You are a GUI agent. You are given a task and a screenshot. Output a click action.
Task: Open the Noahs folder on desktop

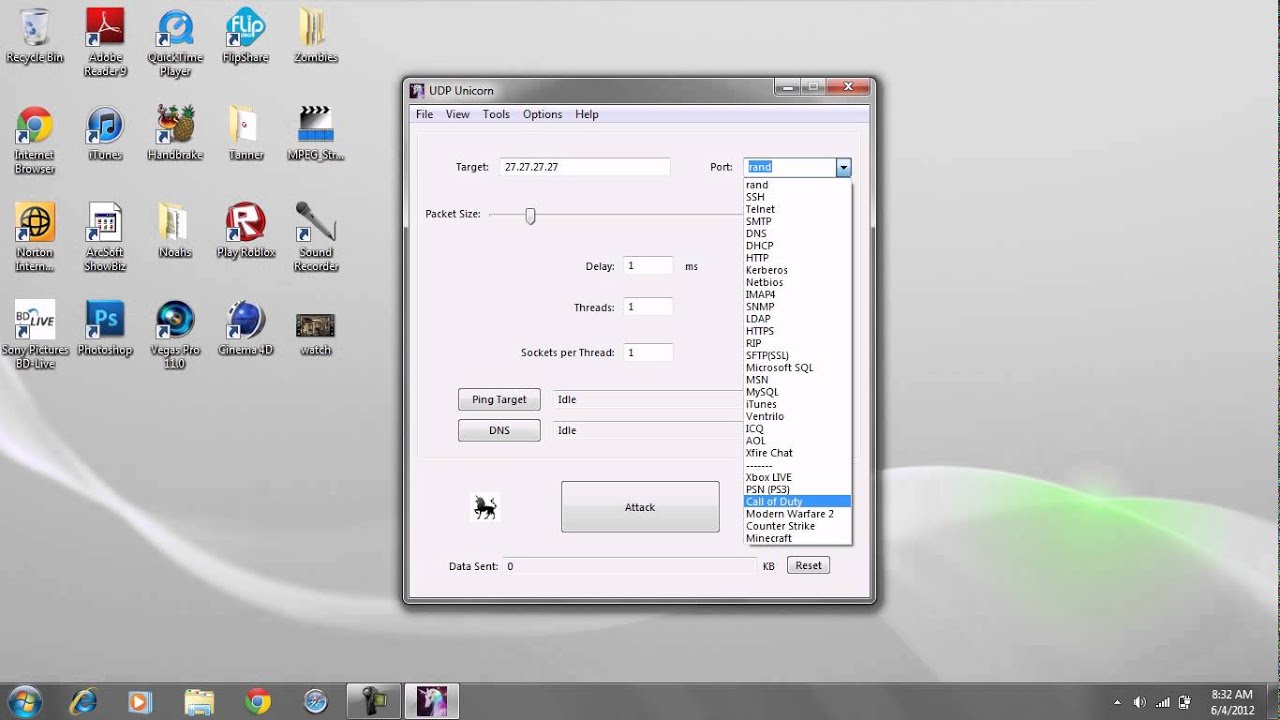(x=175, y=231)
